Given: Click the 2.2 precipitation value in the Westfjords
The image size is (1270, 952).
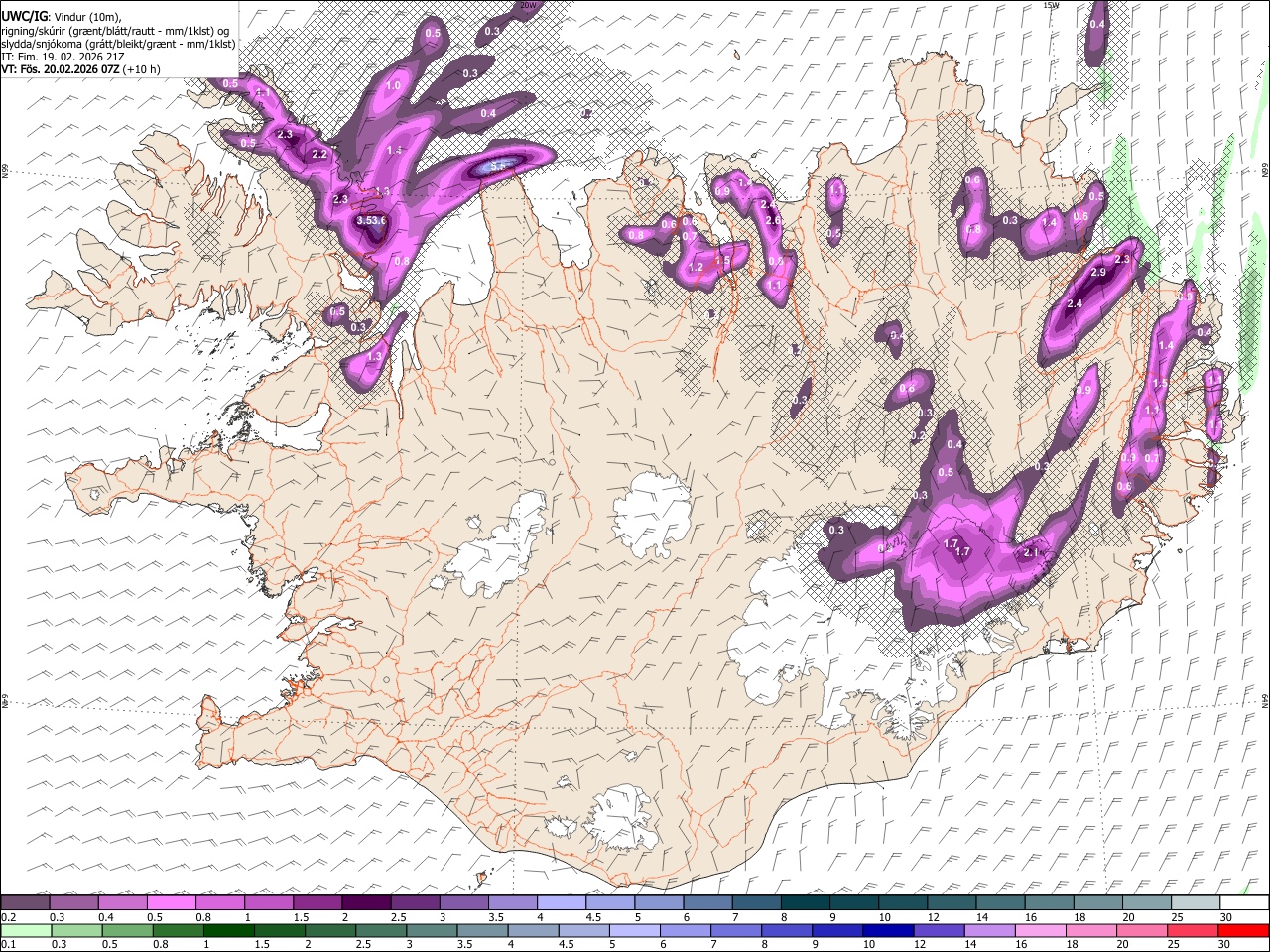Looking at the screenshot, I should click(319, 155).
